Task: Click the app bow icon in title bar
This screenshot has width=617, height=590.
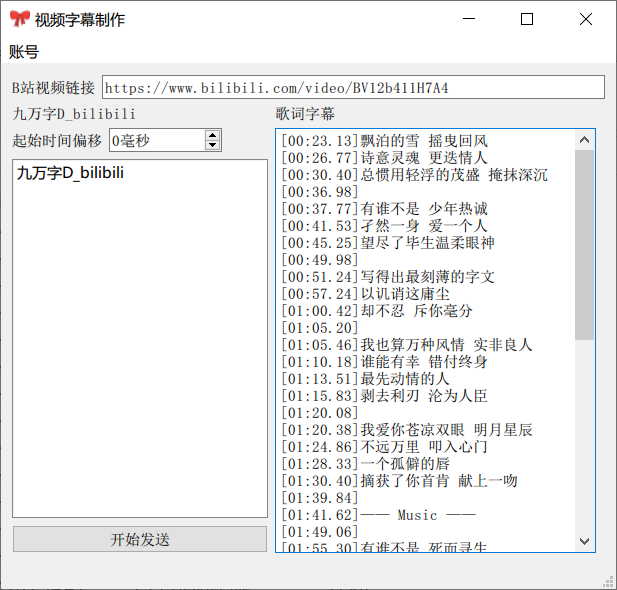Action: tap(19, 19)
